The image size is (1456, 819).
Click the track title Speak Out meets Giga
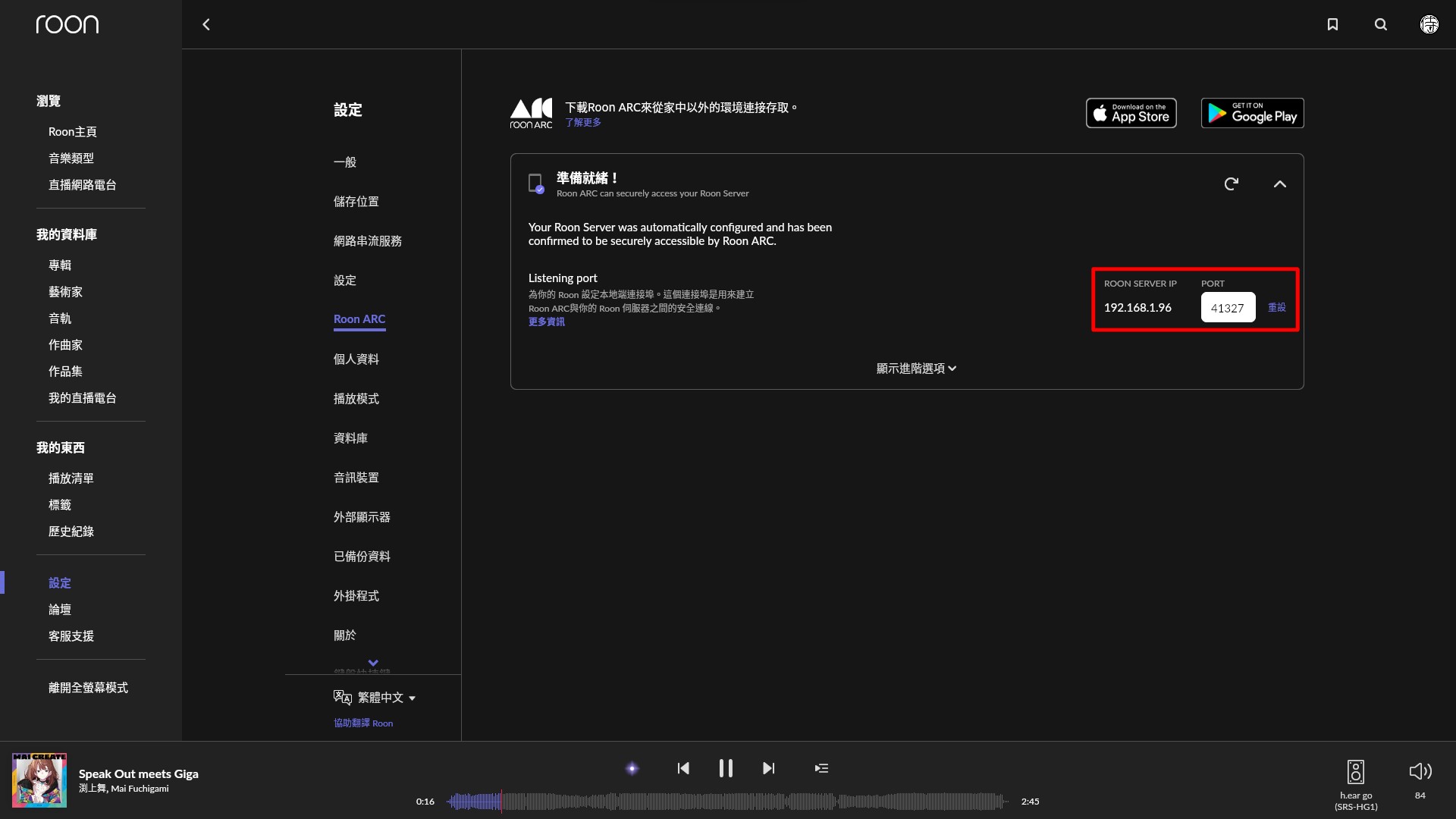[139, 773]
